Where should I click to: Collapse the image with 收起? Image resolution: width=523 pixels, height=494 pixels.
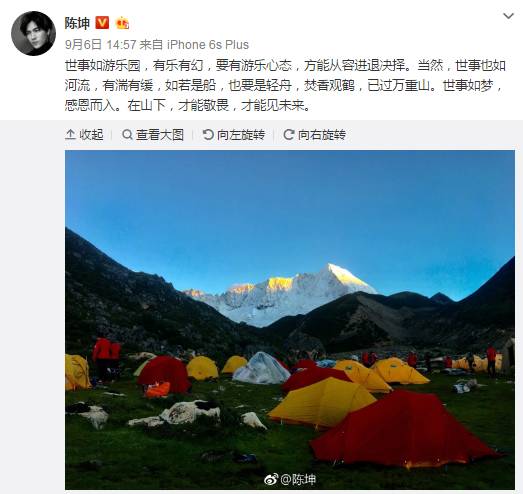coord(84,135)
